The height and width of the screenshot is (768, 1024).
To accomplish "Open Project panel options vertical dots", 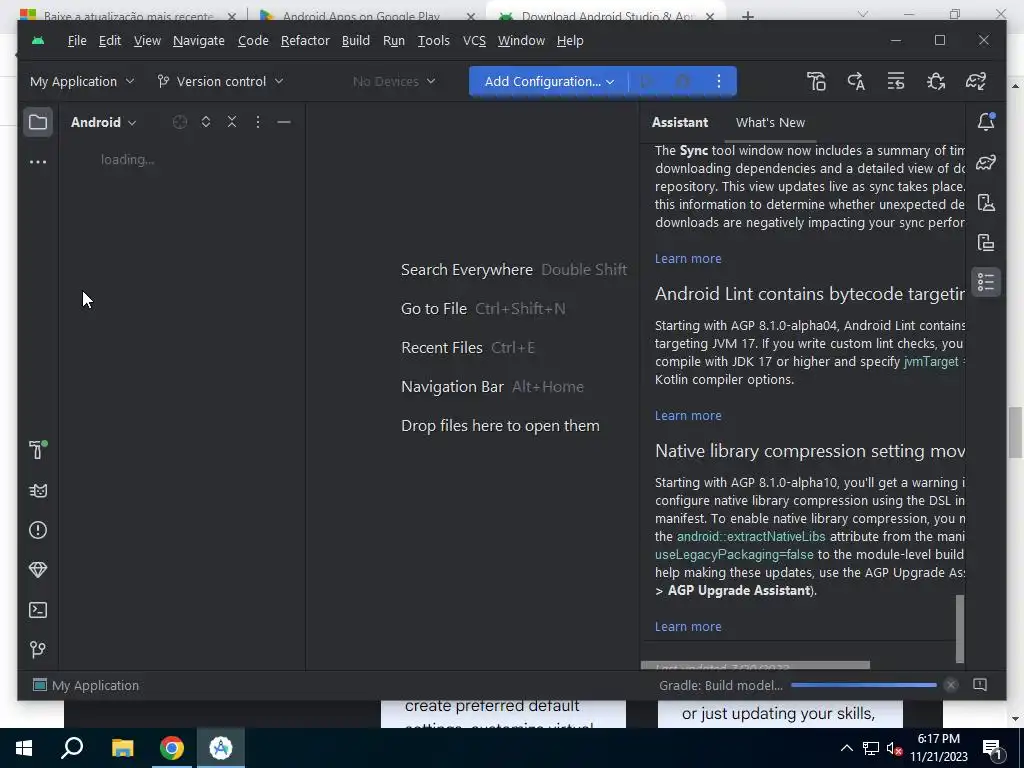I will click(258, 122).
